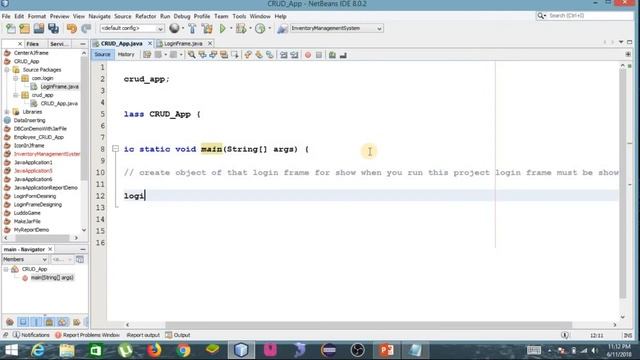Run the project with green play icon
640x360 pixels.
click(x=222, y=29)
